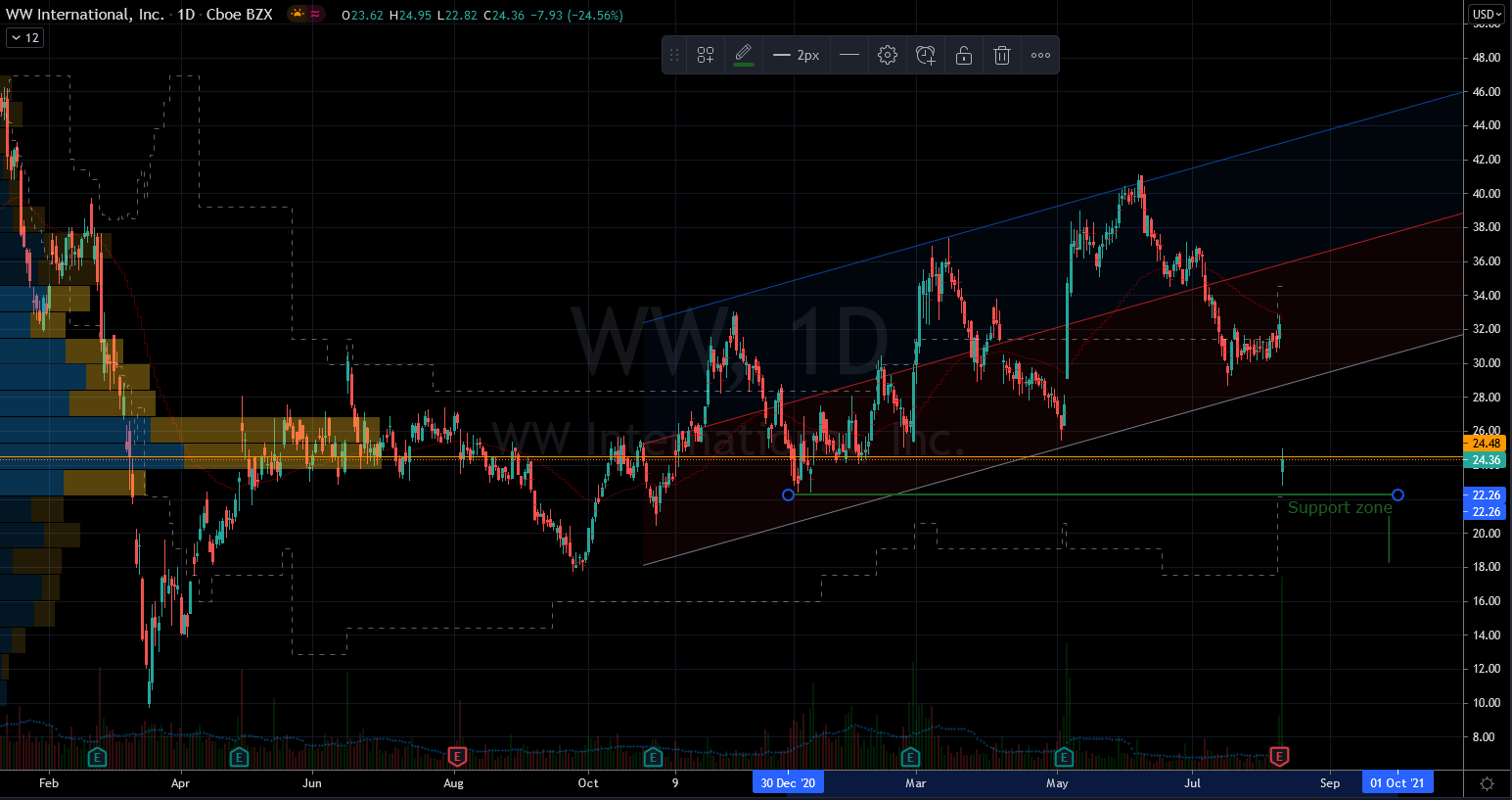Click the '01 Oct '21' date marker
Image resolution: width=1512 pixels, height=800 pixels.
tap(1397, 782)
